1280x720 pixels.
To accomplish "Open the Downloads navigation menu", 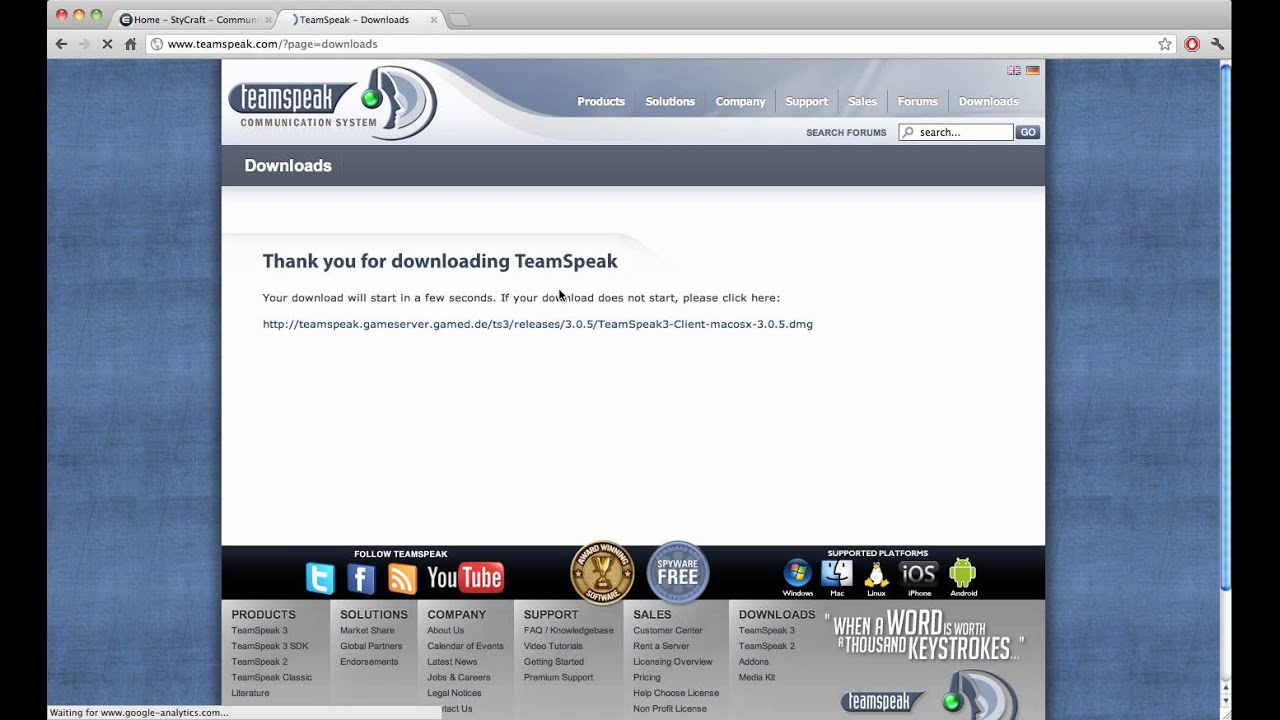I will (x=988, y=102).
